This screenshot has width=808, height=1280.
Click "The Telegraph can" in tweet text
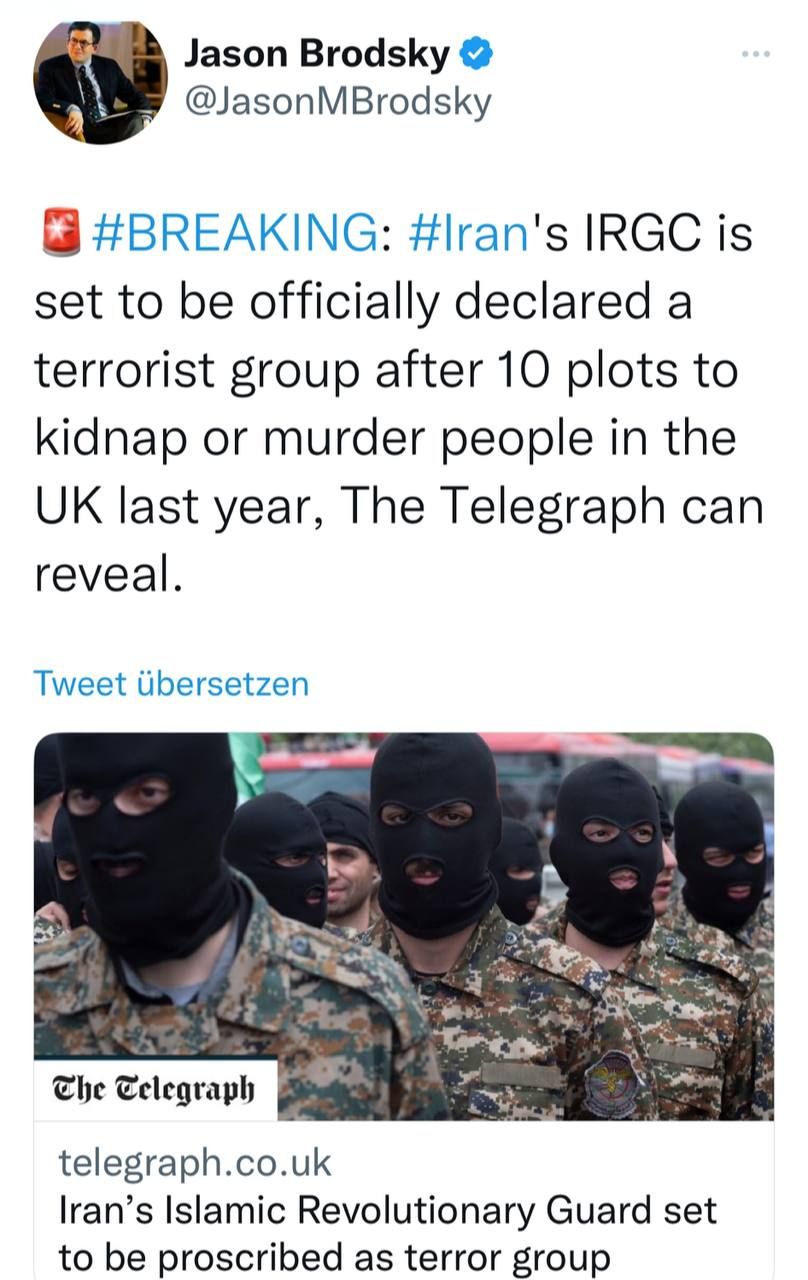point(553,506)
